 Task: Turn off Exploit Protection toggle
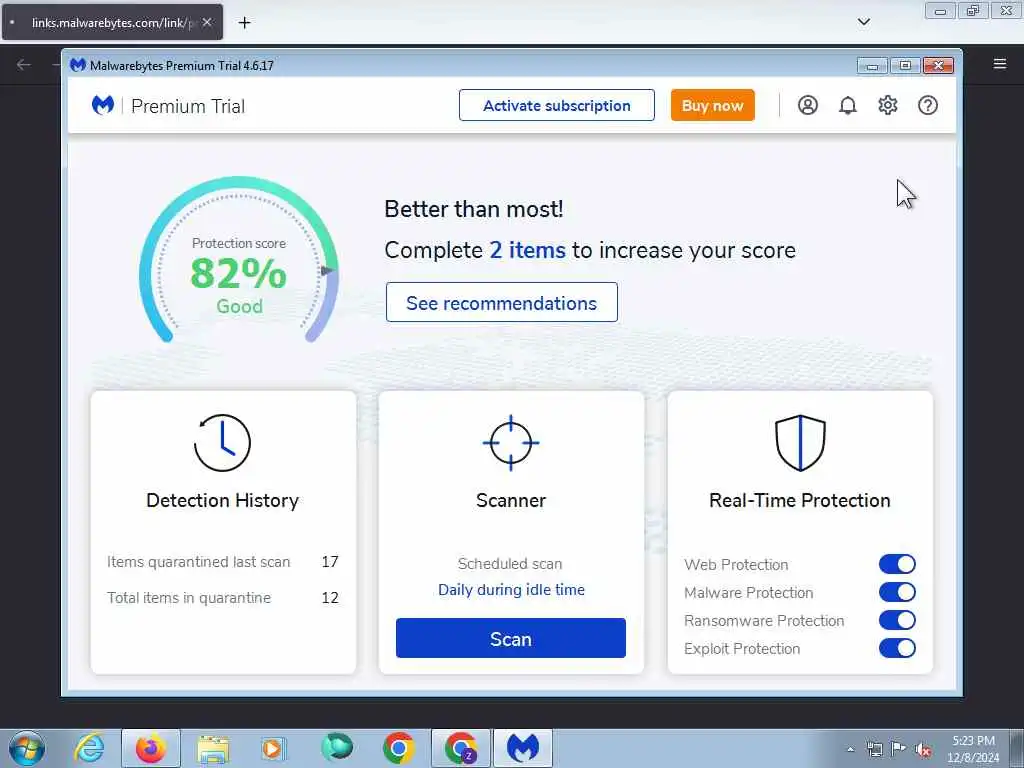(897, 648)
